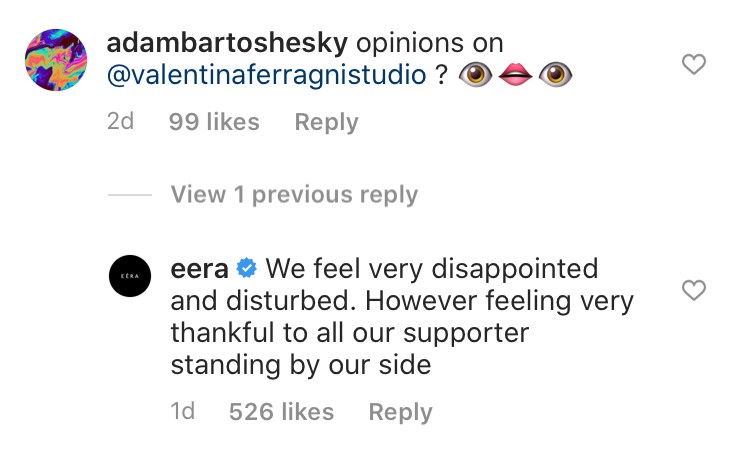Click eera's blue verified badge

pyautogui.click(x=247, y=269)
